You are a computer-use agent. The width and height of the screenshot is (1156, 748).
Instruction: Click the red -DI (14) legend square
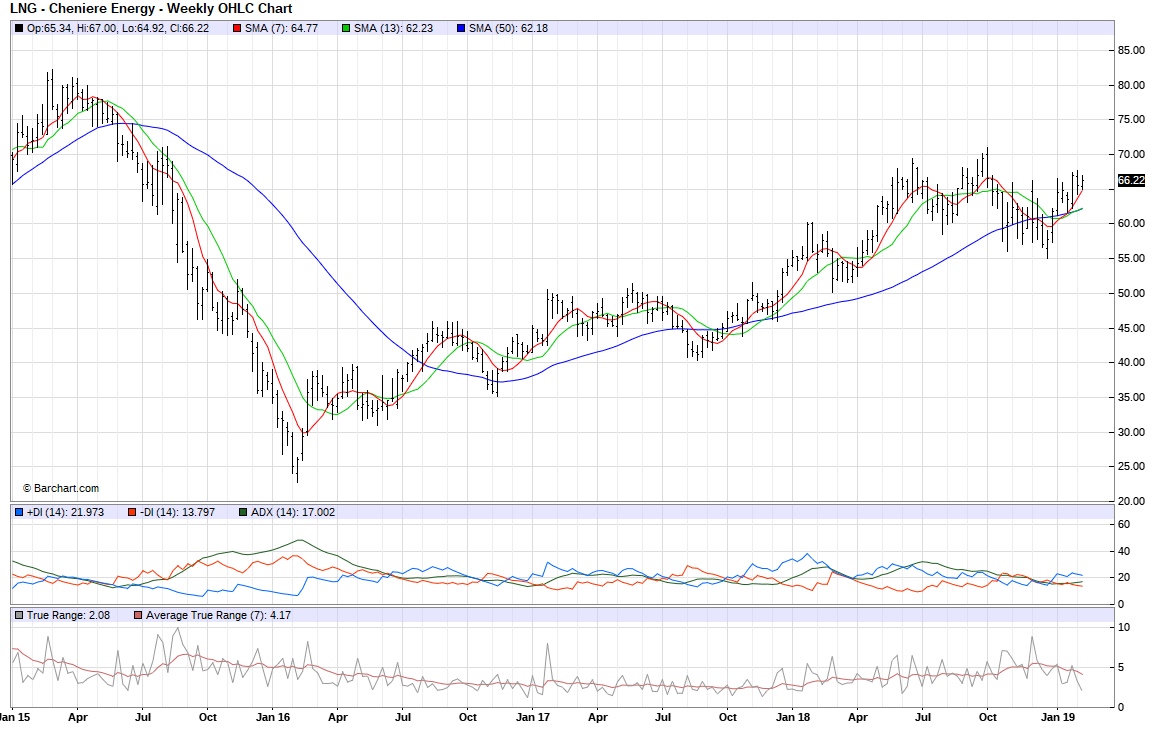click(131, 512)
